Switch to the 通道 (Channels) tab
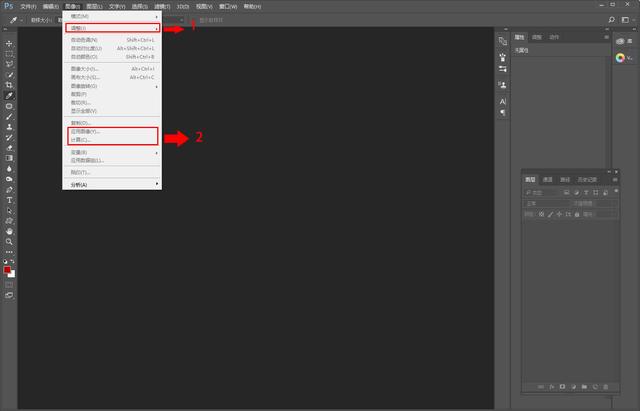 547,180
